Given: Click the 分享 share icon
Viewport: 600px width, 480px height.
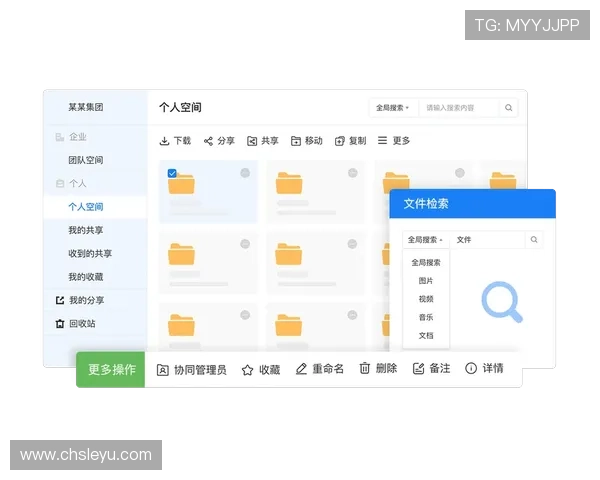Looking at the screenshot, I should 208,141.
